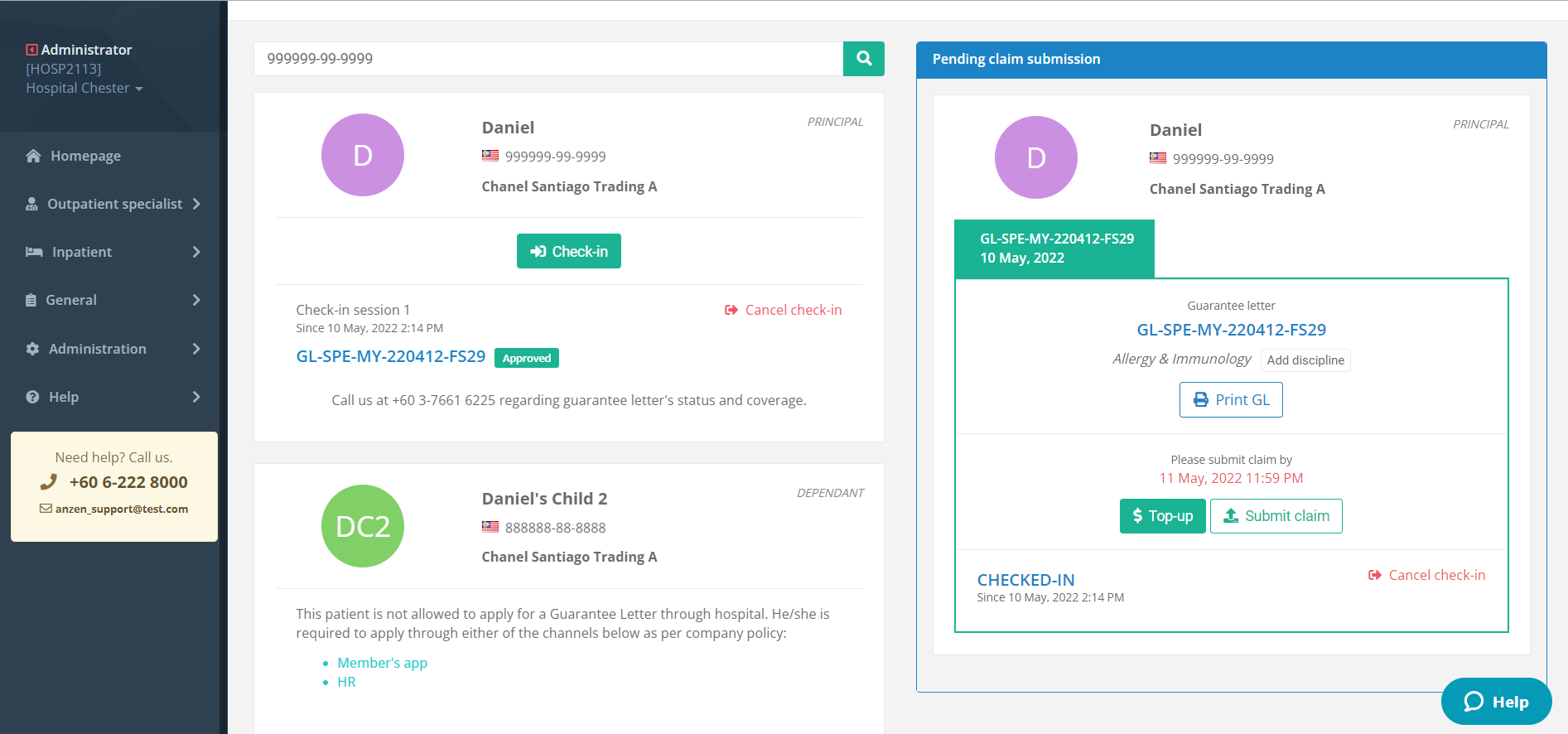Expand the General sidebar menu
The width and height of the screenshot is (1568, 734).
pos(113,300)
